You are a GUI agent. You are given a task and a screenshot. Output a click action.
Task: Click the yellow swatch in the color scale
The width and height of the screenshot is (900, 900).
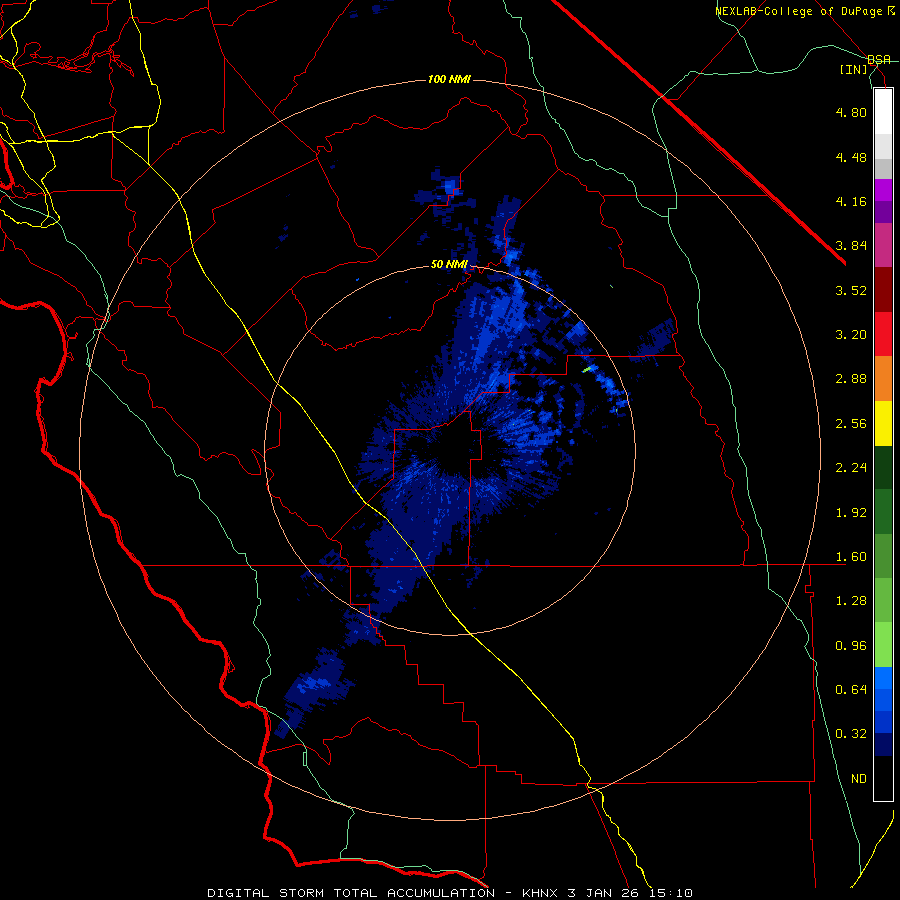click(x=883, y=424)
